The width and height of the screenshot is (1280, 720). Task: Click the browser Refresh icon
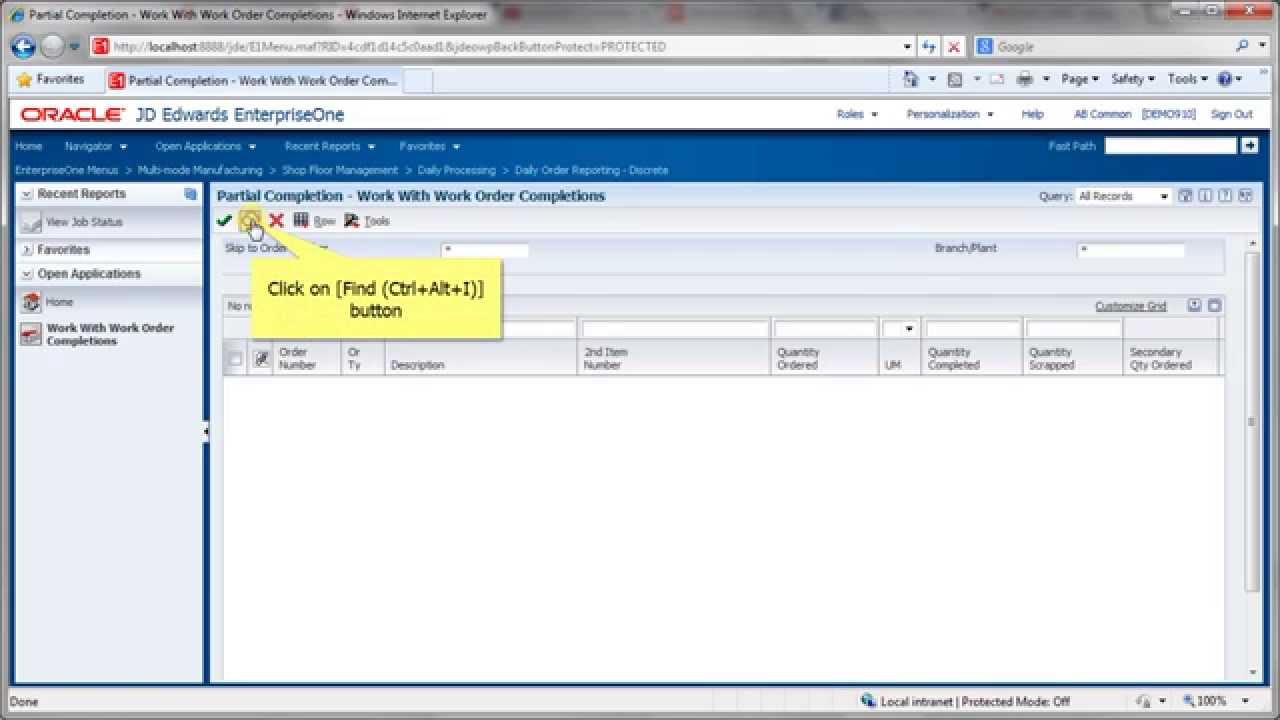pyautogui.click(x=930, y=47)
